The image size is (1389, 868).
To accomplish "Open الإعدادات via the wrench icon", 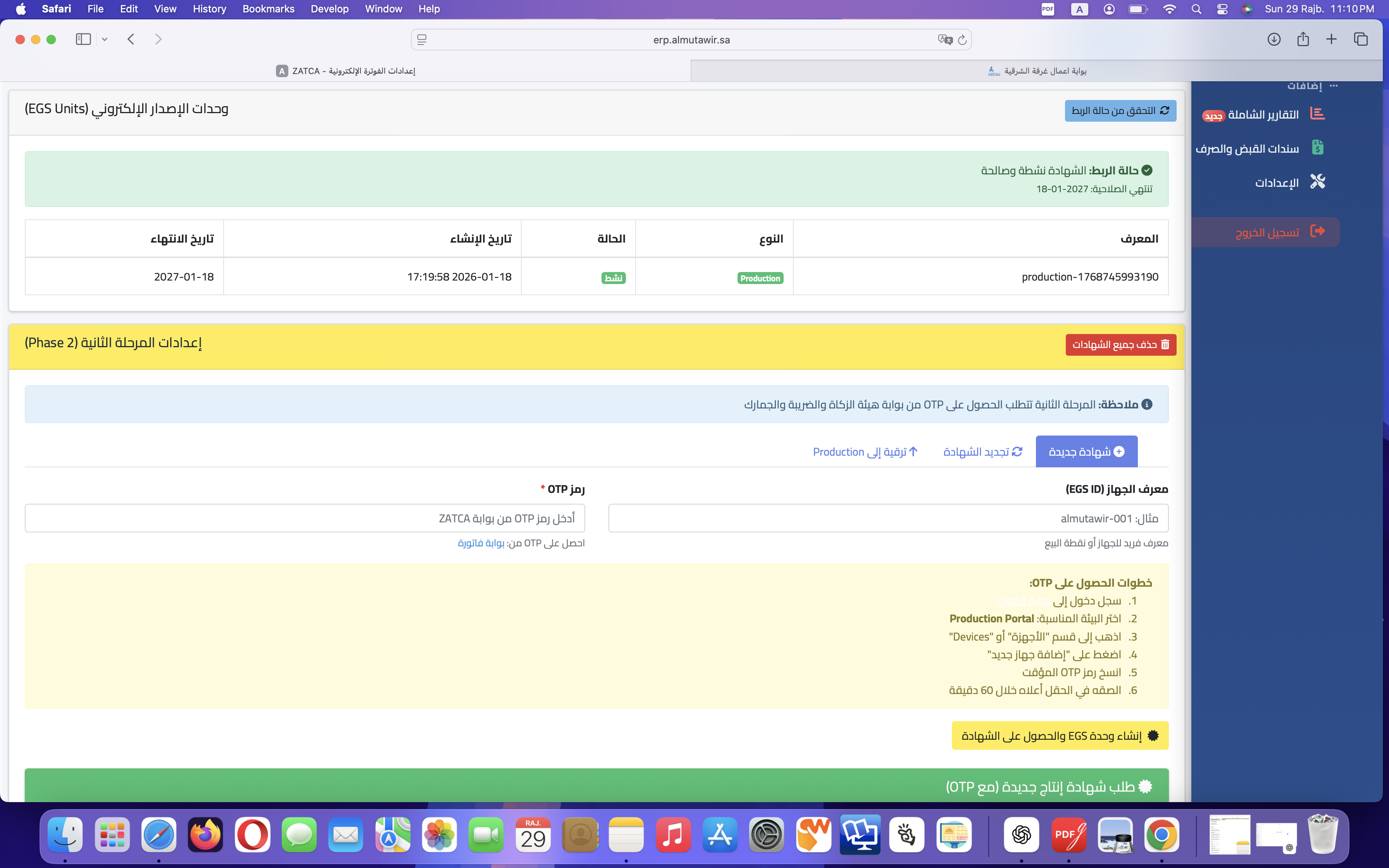I will click(x=1318, y=181).
